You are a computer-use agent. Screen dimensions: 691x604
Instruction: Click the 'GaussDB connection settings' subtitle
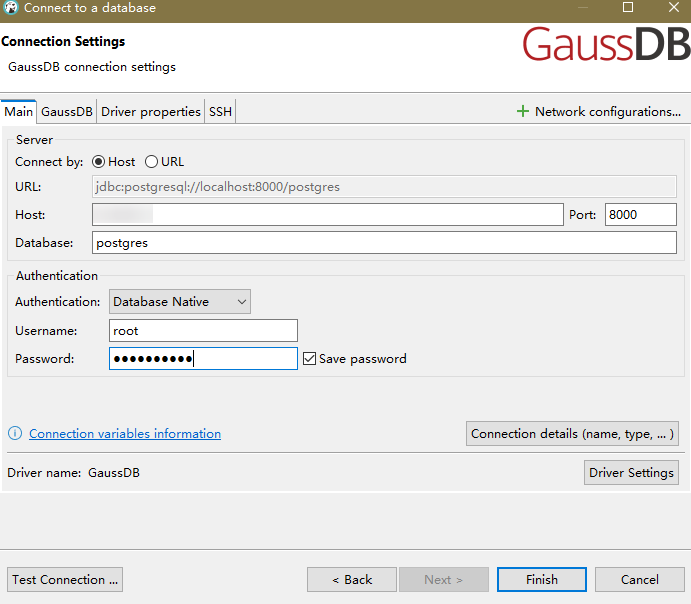click(x=92, y=67)
